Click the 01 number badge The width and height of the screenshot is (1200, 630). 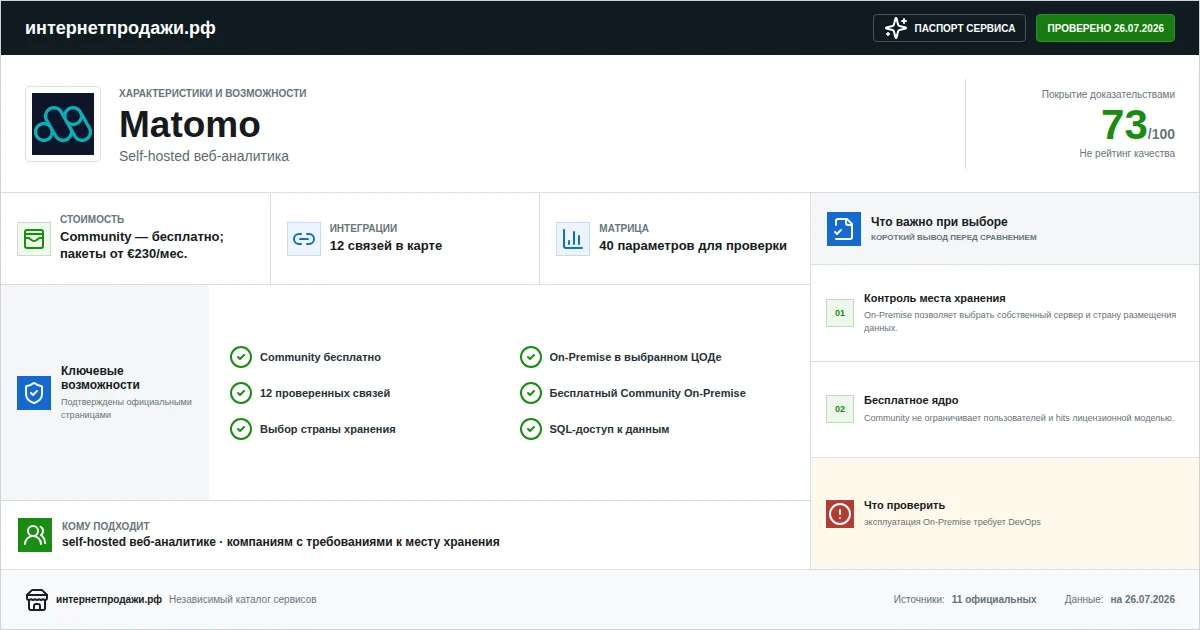(840, 313)
